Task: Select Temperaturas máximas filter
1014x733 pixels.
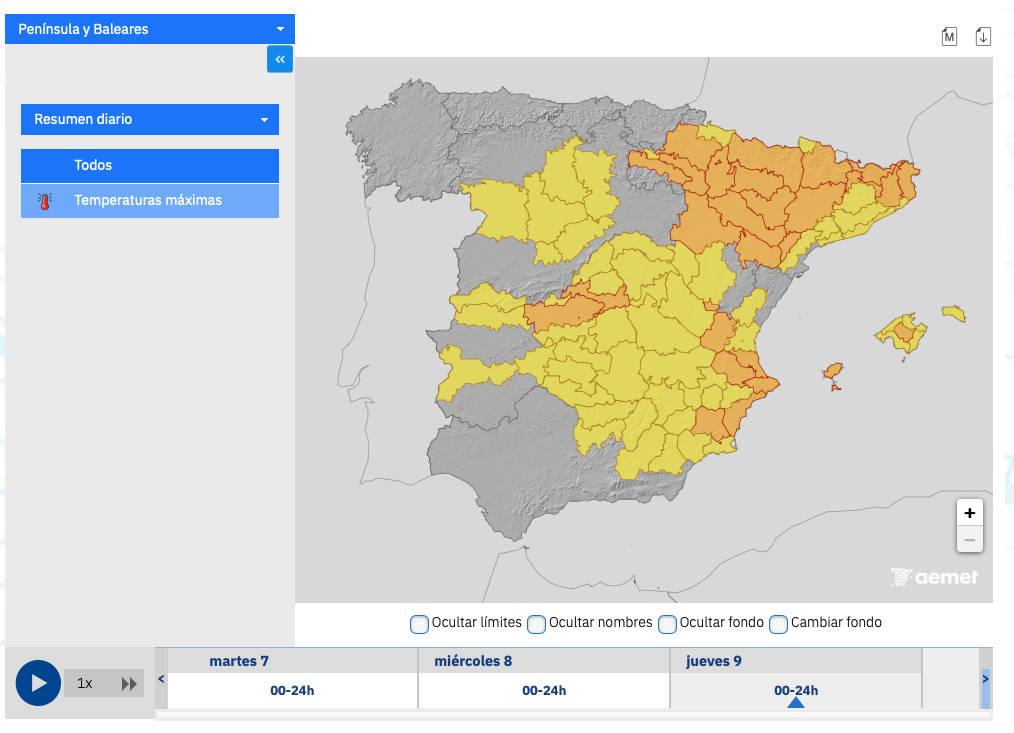Action: coord(150,201)
